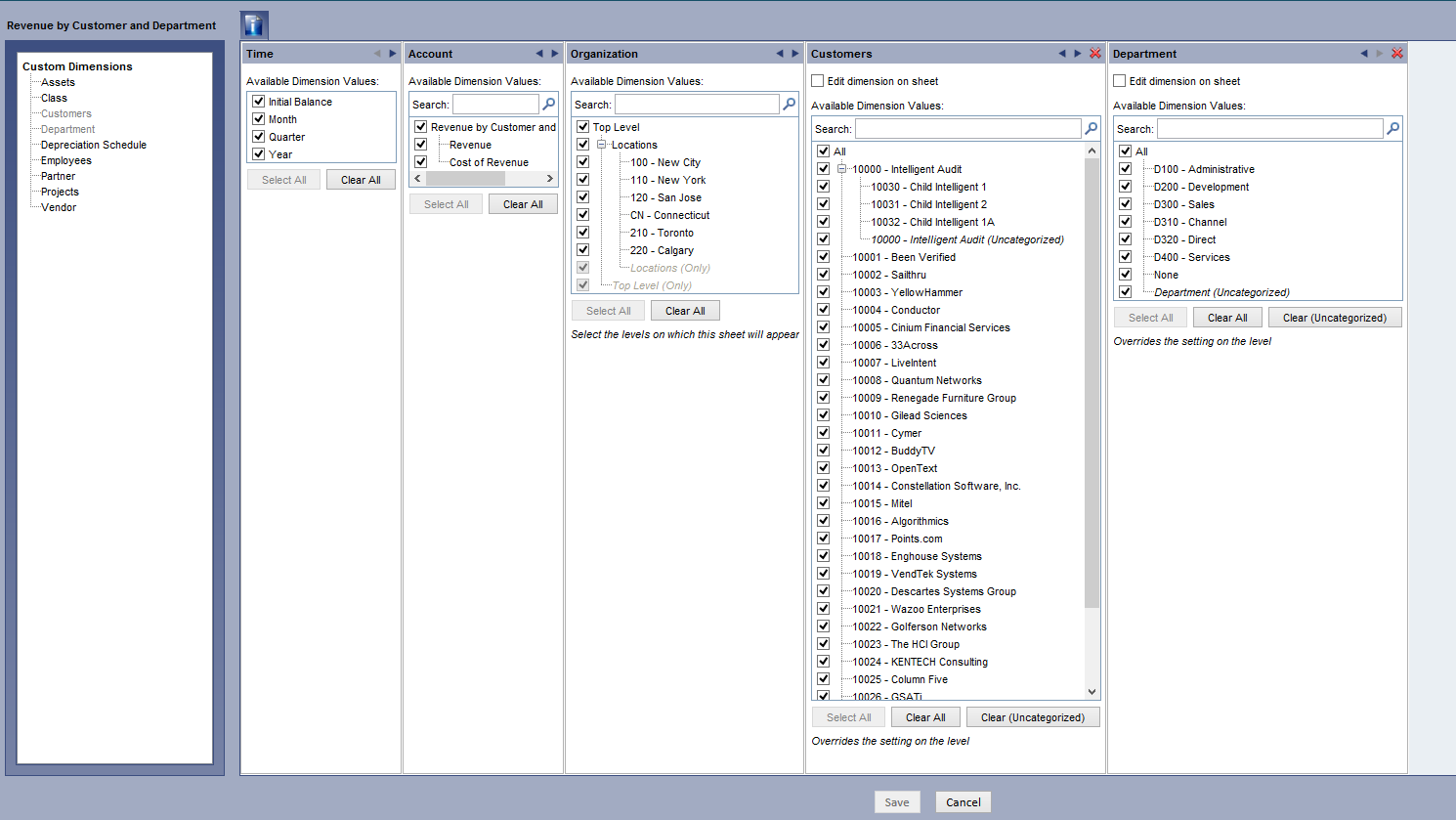Image resolution: width=1456 pixels, height=820 pixels.
Task: Click Clear All in the Account panel
Action: pos(523,204)
